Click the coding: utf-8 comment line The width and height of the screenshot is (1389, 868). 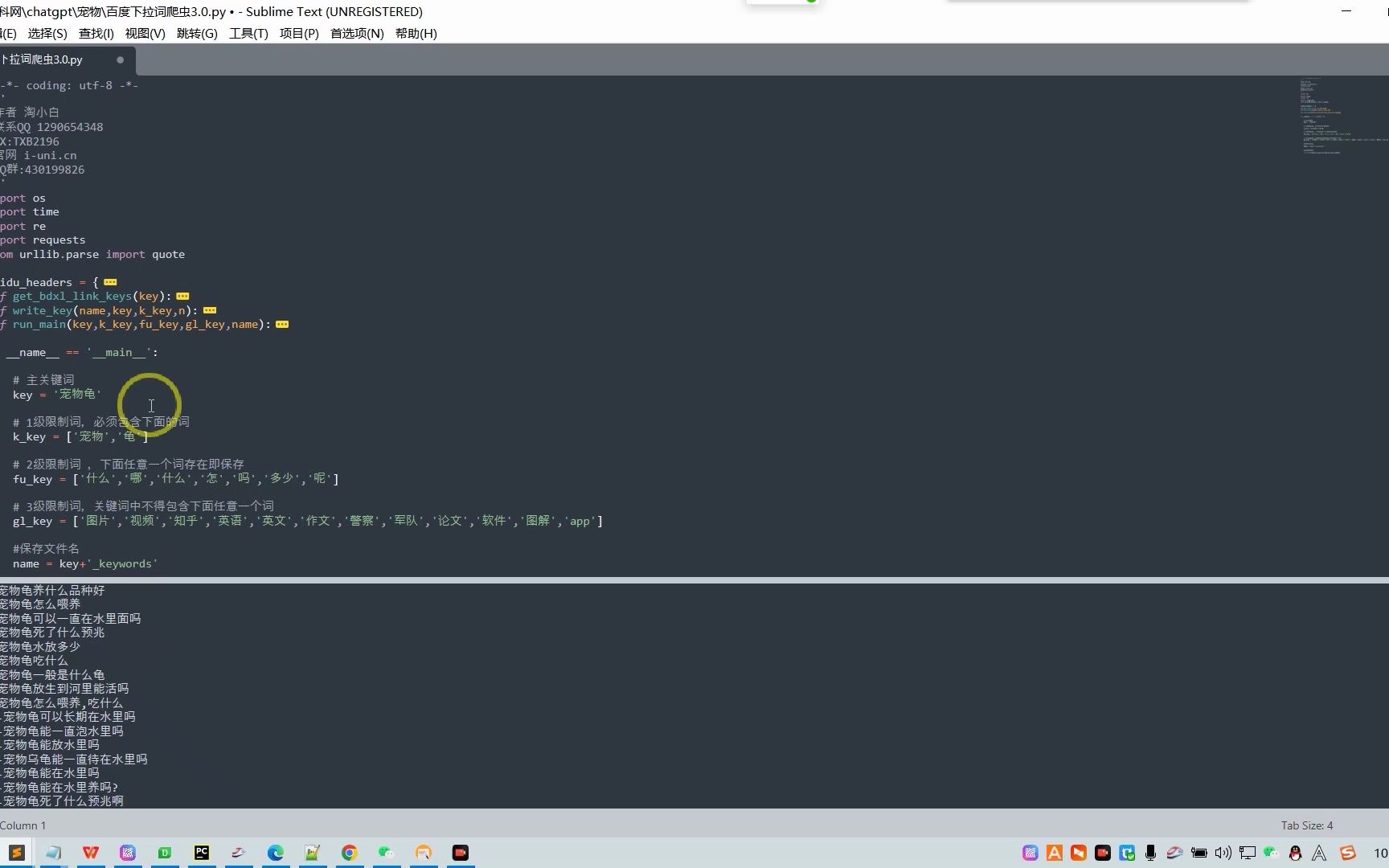[x=69, y=85]
